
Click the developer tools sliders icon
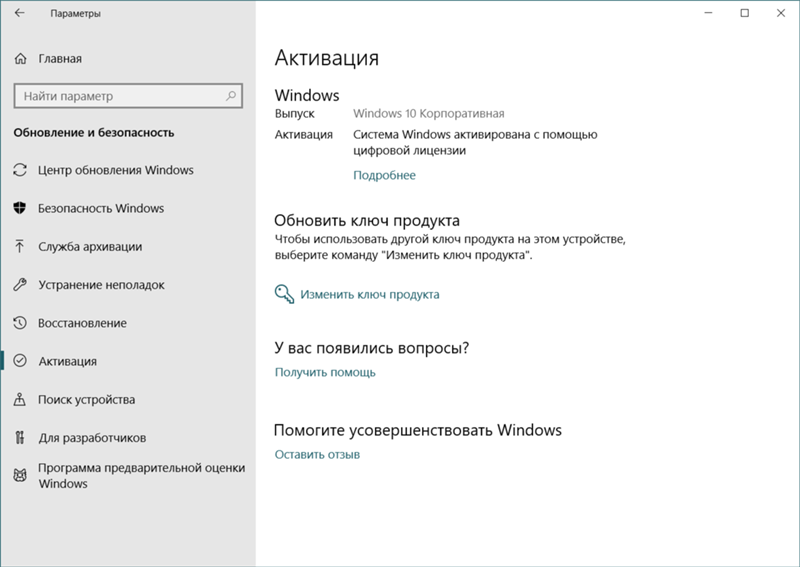pyautogui.click(x=19, y=437)
